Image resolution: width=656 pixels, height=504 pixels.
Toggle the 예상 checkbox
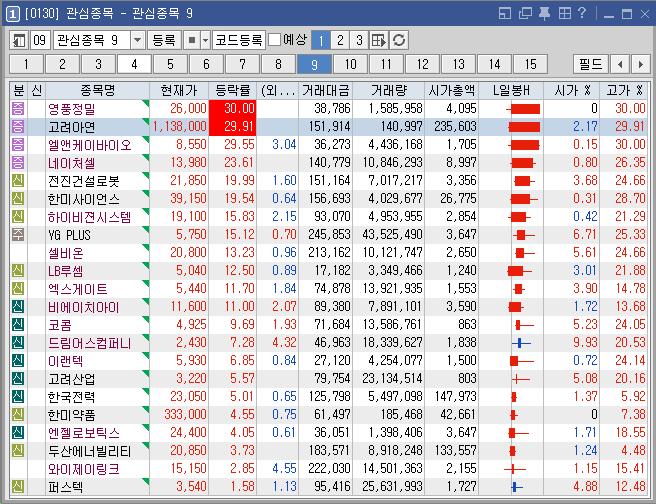click(x=274, y=40)
